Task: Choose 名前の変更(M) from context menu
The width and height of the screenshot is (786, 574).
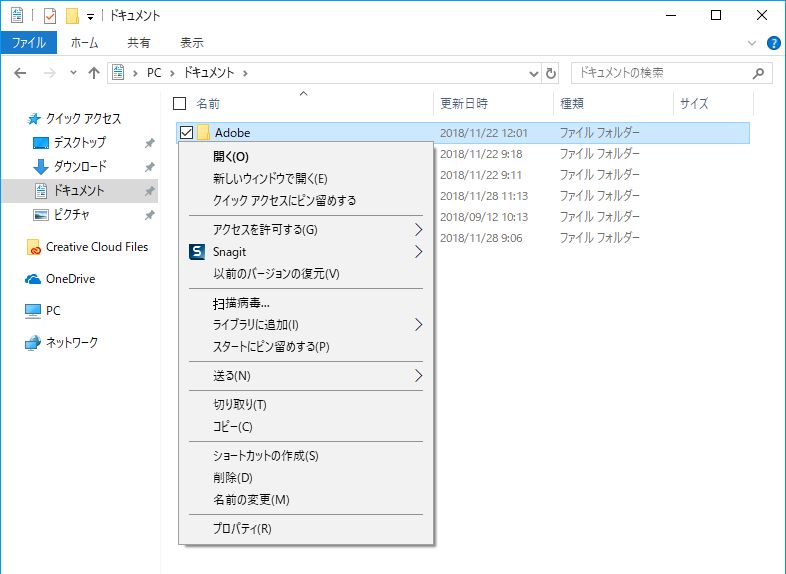Action: [306, 500]
